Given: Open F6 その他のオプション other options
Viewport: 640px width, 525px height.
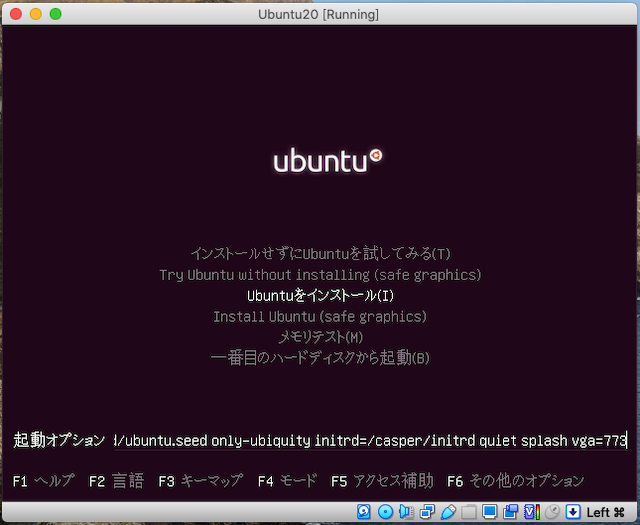Looking at the screenshot, I should [516, 481].
